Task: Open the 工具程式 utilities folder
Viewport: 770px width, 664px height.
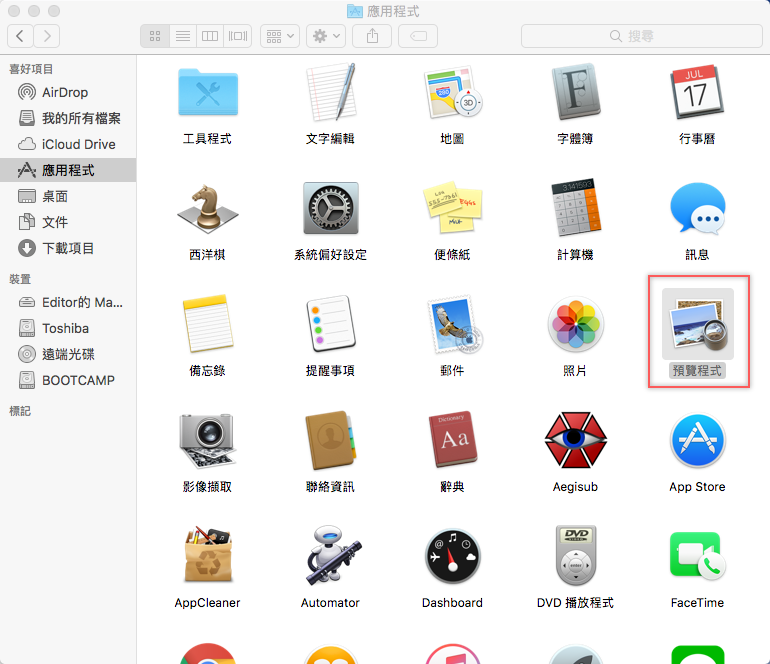Action: click(x=208, y=92)
